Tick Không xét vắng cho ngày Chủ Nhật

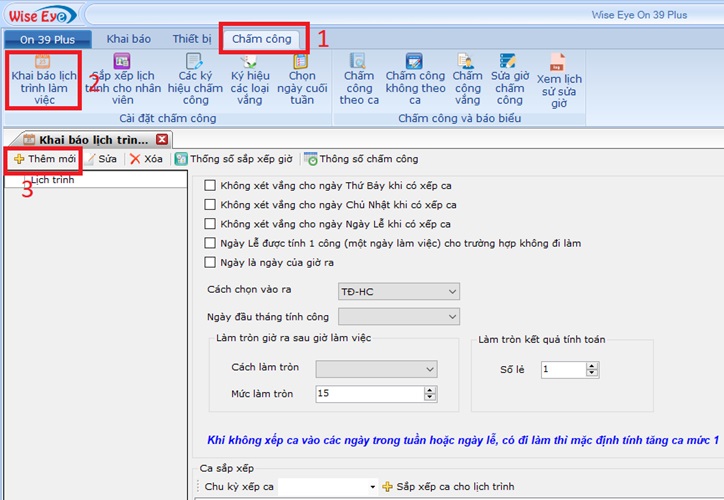coord(210,204)
